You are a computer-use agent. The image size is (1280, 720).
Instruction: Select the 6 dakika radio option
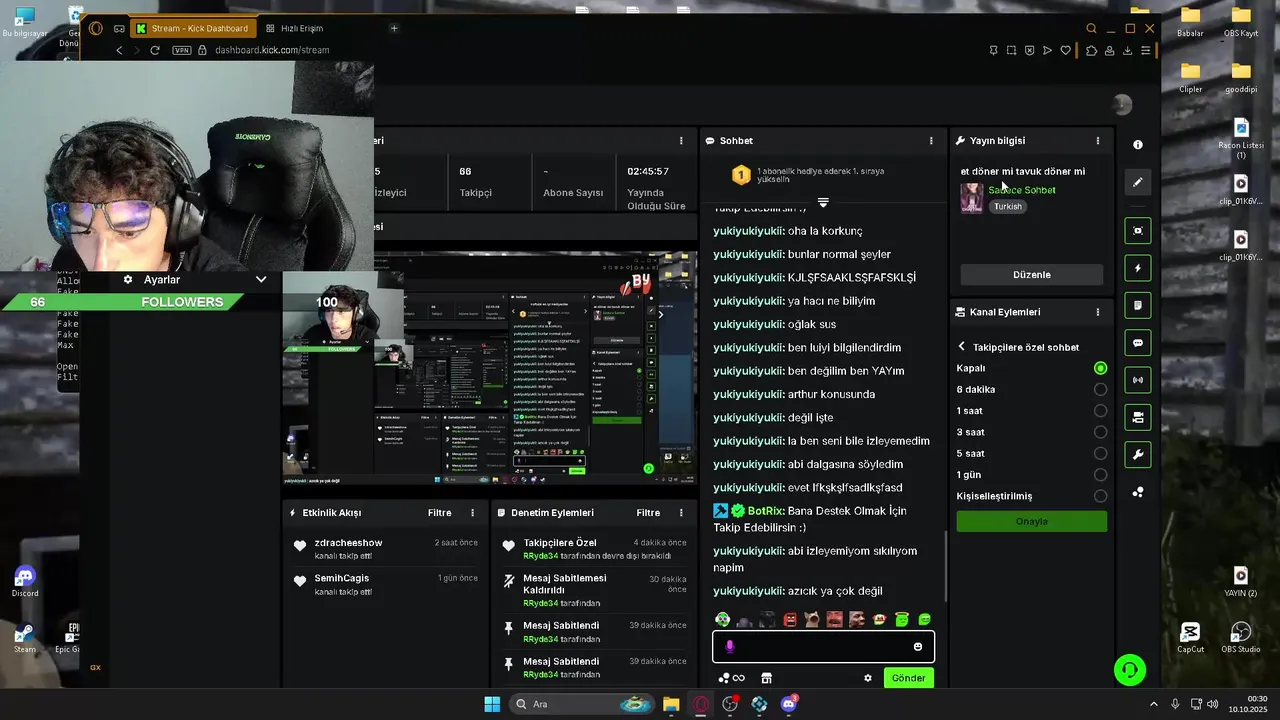tap(1100, 390)
